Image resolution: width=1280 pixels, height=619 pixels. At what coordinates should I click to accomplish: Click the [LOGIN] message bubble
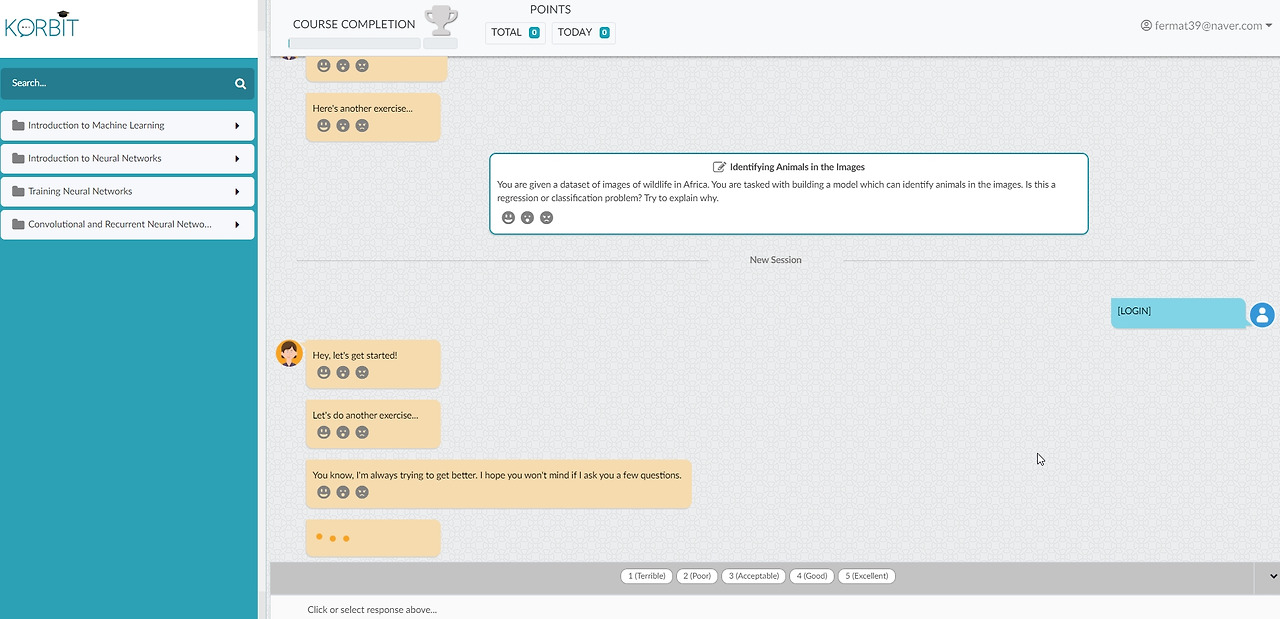1178,313
